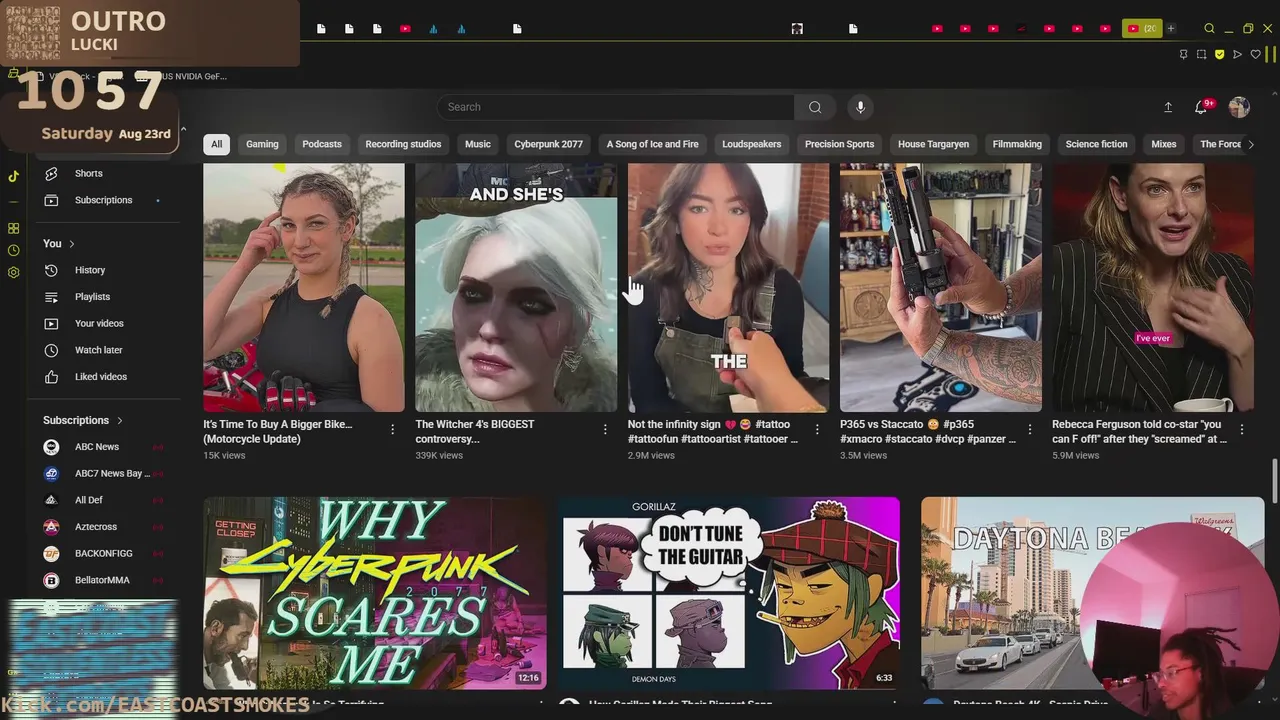Expand the You section chevron
The height and width of the screenshot is (720, 1280).
pos(72,244)
